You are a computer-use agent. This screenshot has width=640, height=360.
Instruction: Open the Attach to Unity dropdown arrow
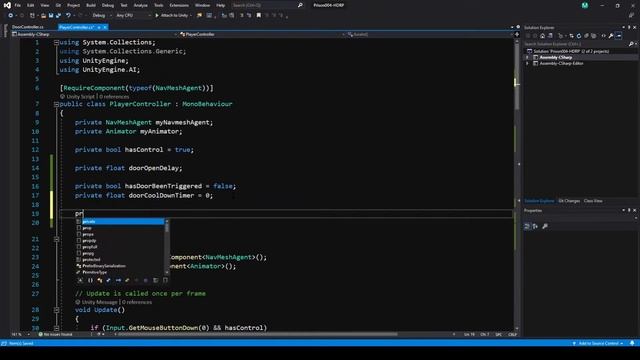(x=191, y=16)
